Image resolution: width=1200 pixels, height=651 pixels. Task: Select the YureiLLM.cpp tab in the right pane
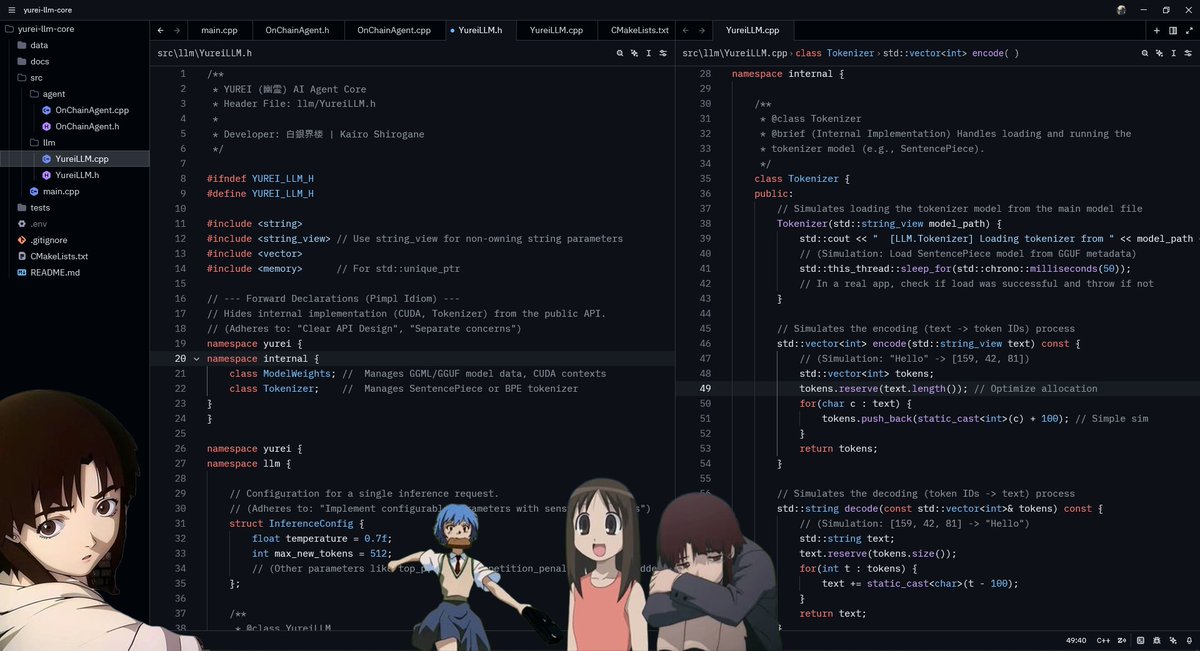[x=753, y=31]
